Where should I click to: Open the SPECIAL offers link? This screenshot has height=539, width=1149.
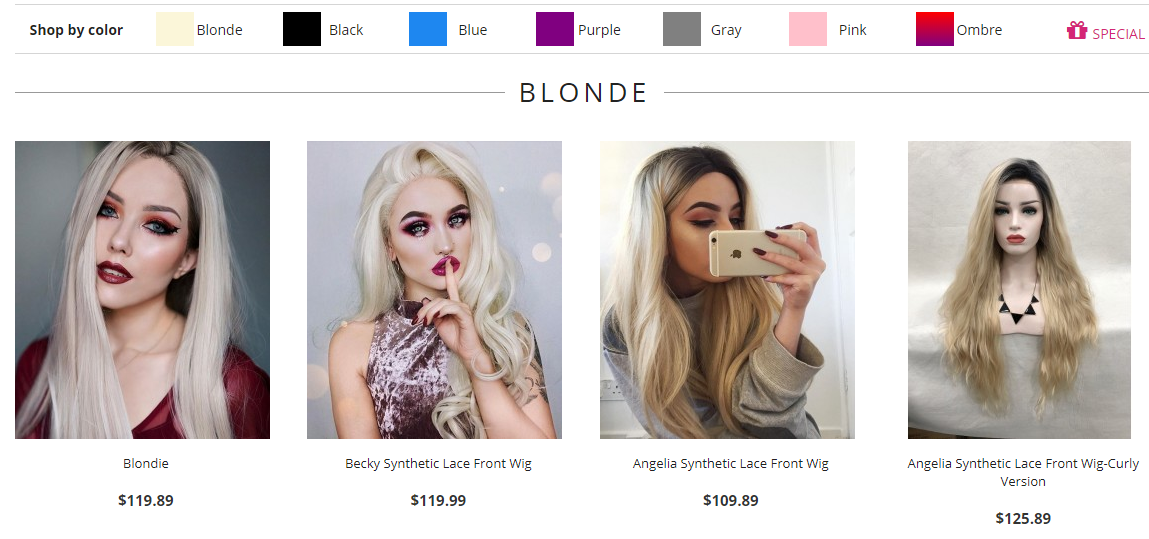[1118, 34]
